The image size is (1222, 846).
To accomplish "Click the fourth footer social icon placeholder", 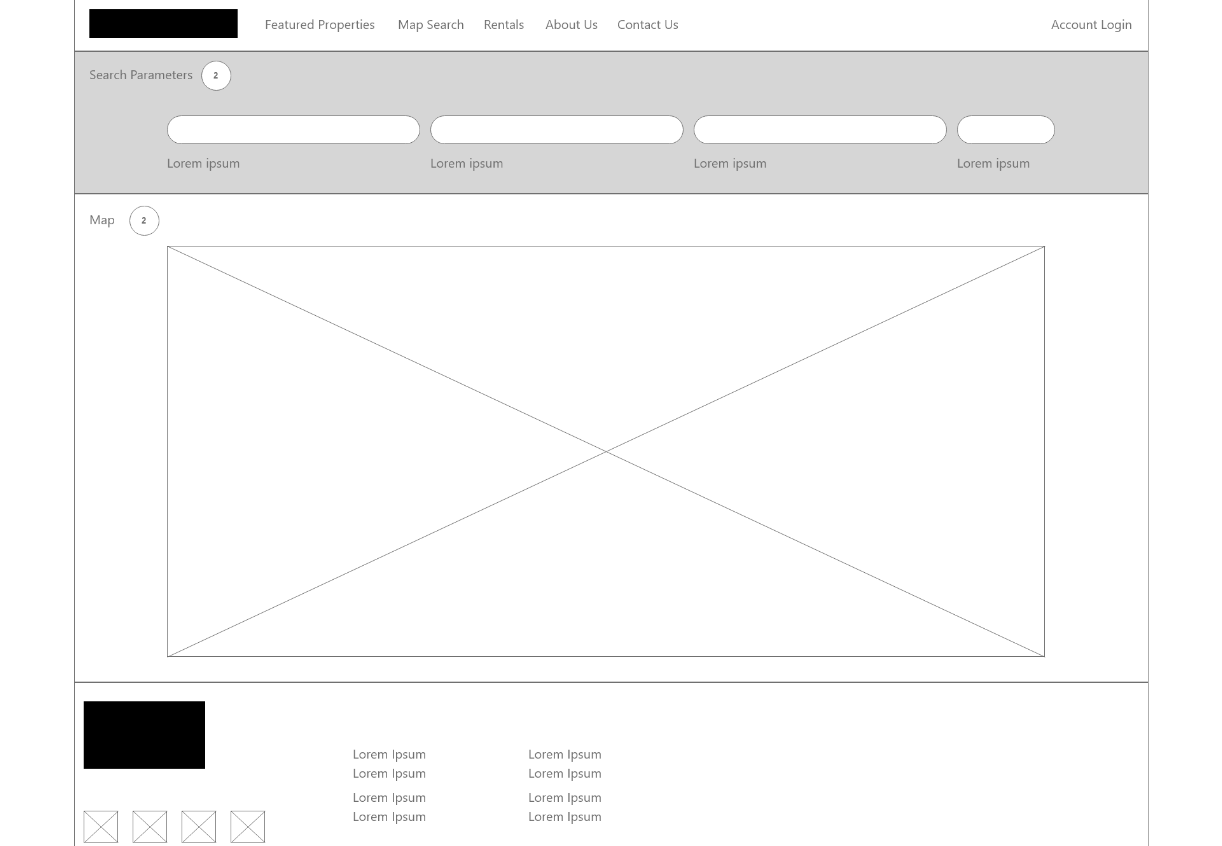I will pyautogui.click(x=247, y=827).
